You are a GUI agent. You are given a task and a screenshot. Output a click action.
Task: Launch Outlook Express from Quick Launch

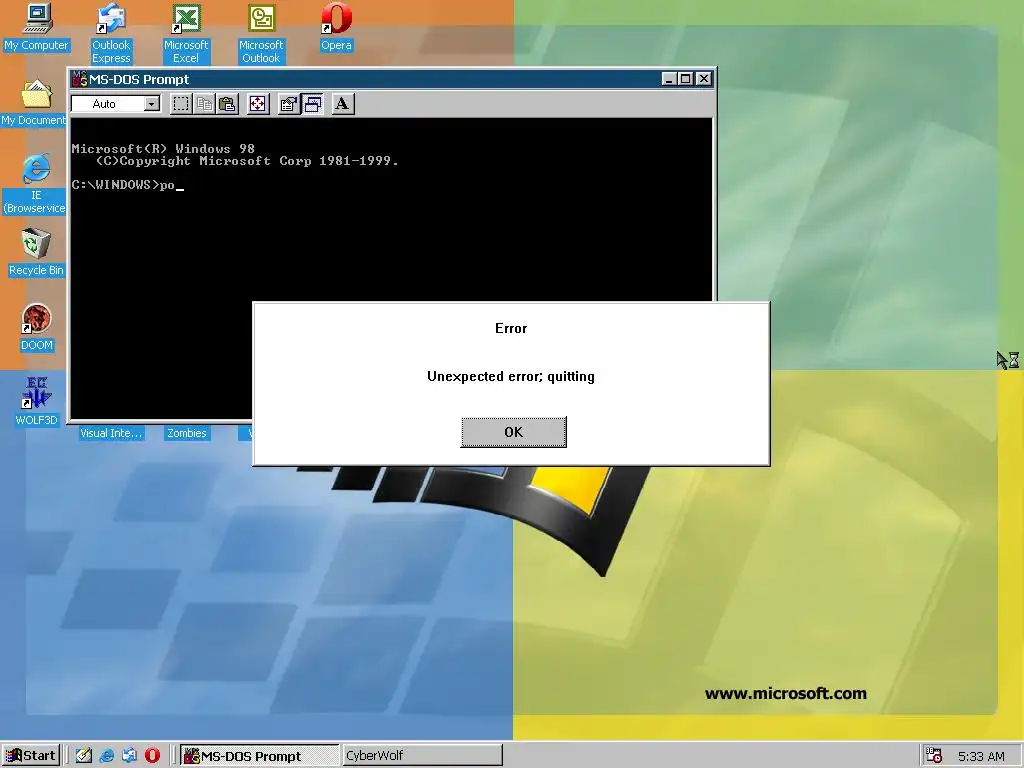coord(129,756)
